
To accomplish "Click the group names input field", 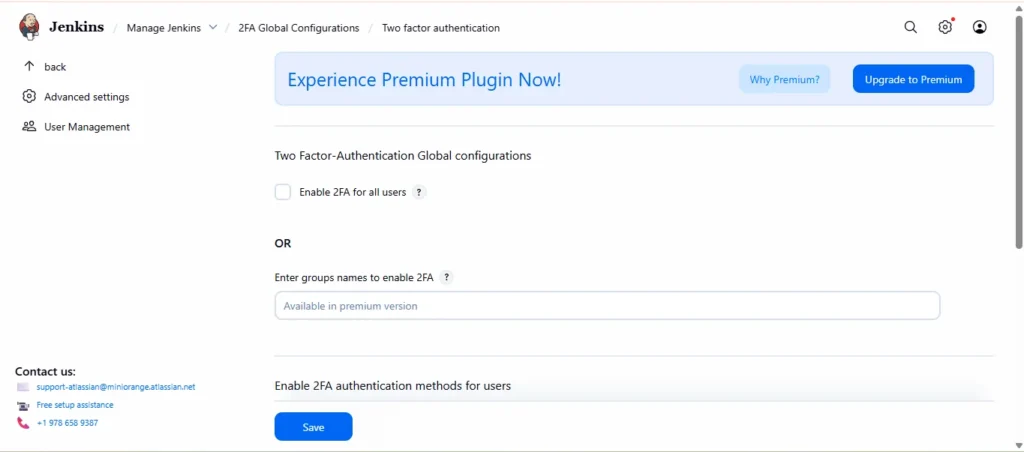I will [x=607, y=306].
